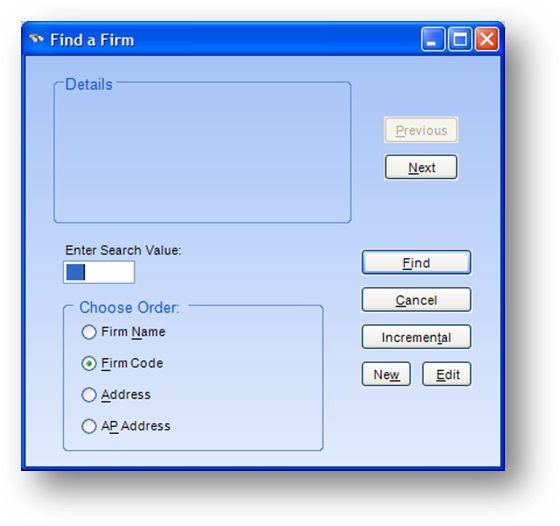Focus the Enter Search Value field
560x526 pixels.
[x=99, y=272]
